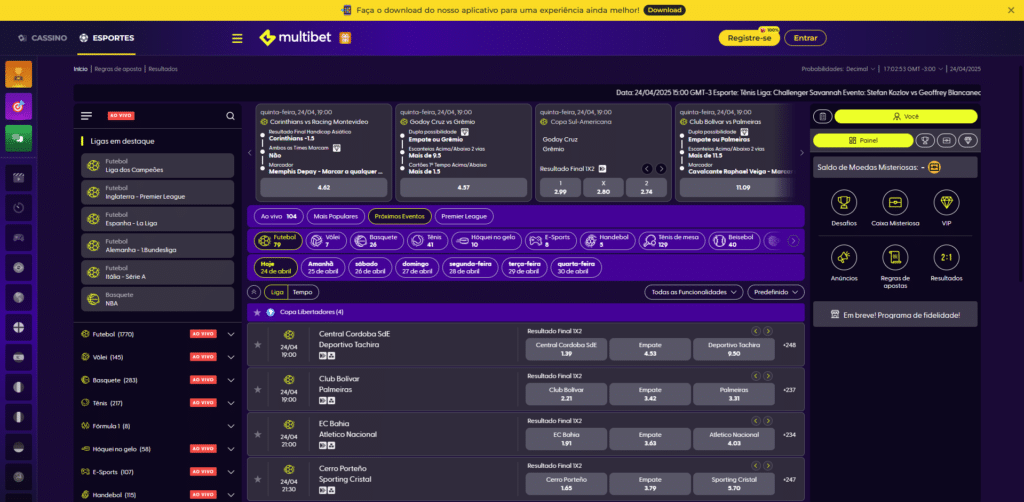1024x502 pixels.
Task: Select the Premier League tab
Action: point(464,216)
